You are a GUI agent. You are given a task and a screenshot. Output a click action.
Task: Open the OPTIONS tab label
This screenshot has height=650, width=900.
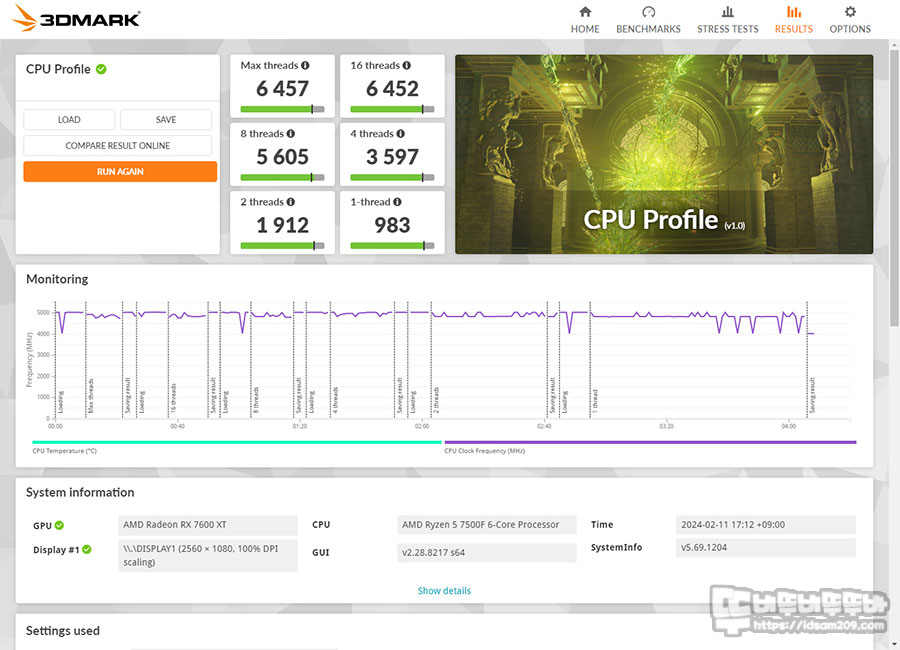850,29
